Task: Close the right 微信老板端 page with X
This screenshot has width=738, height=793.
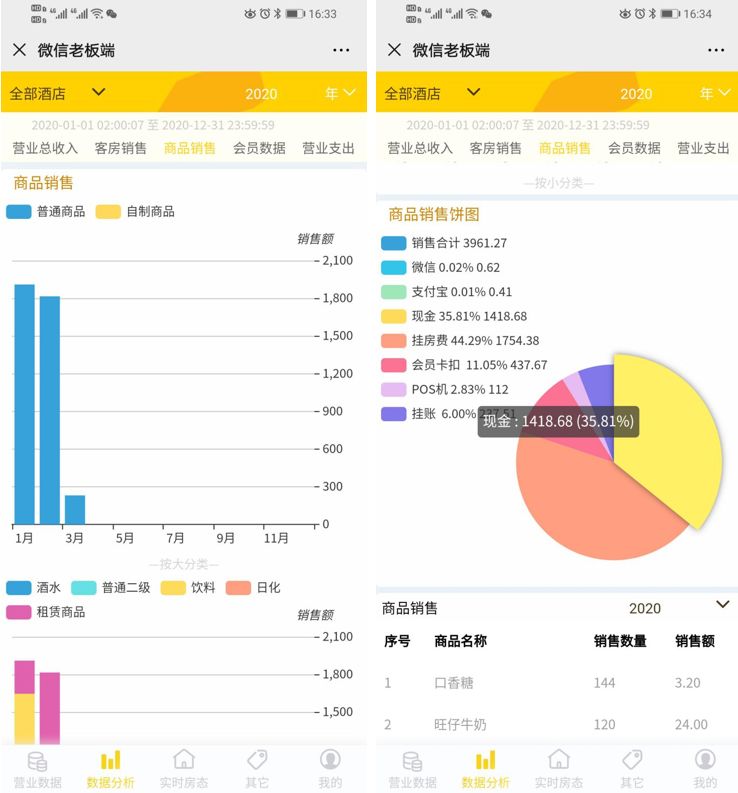Action: (x=394, y=50)
